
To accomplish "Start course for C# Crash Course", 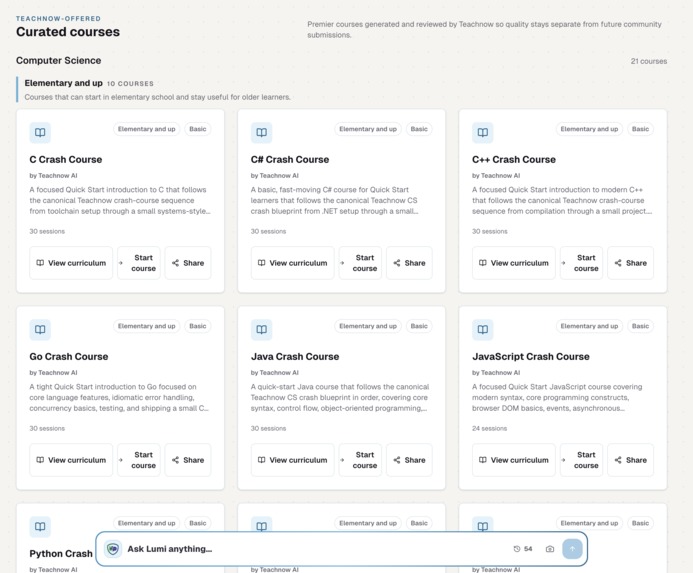I will pos(360,263).
